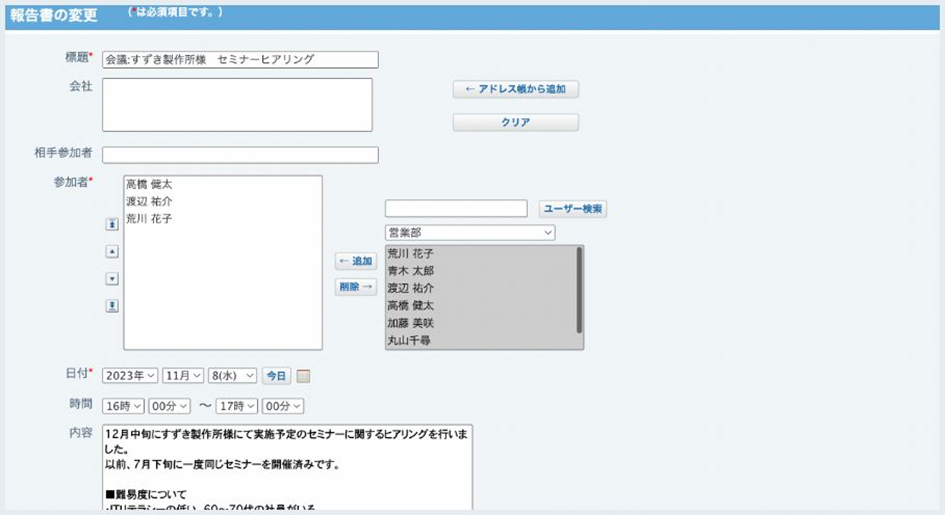Click the ← 追加 button
945x515 pixels.
click(x=355, y=261)
